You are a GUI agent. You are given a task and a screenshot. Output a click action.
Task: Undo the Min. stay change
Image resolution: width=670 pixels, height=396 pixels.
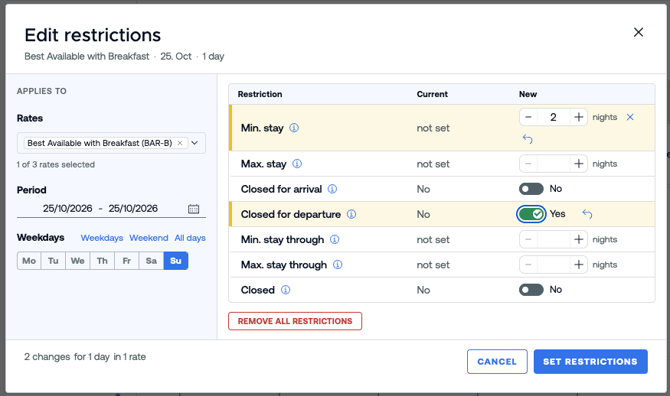point(528,139)
